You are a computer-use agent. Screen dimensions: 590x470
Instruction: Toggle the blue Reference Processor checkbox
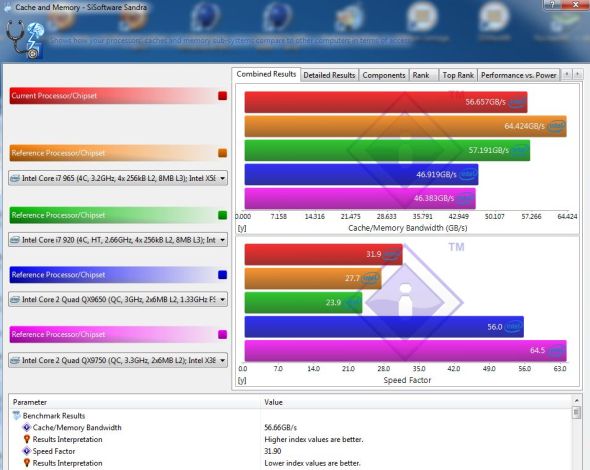222,275
